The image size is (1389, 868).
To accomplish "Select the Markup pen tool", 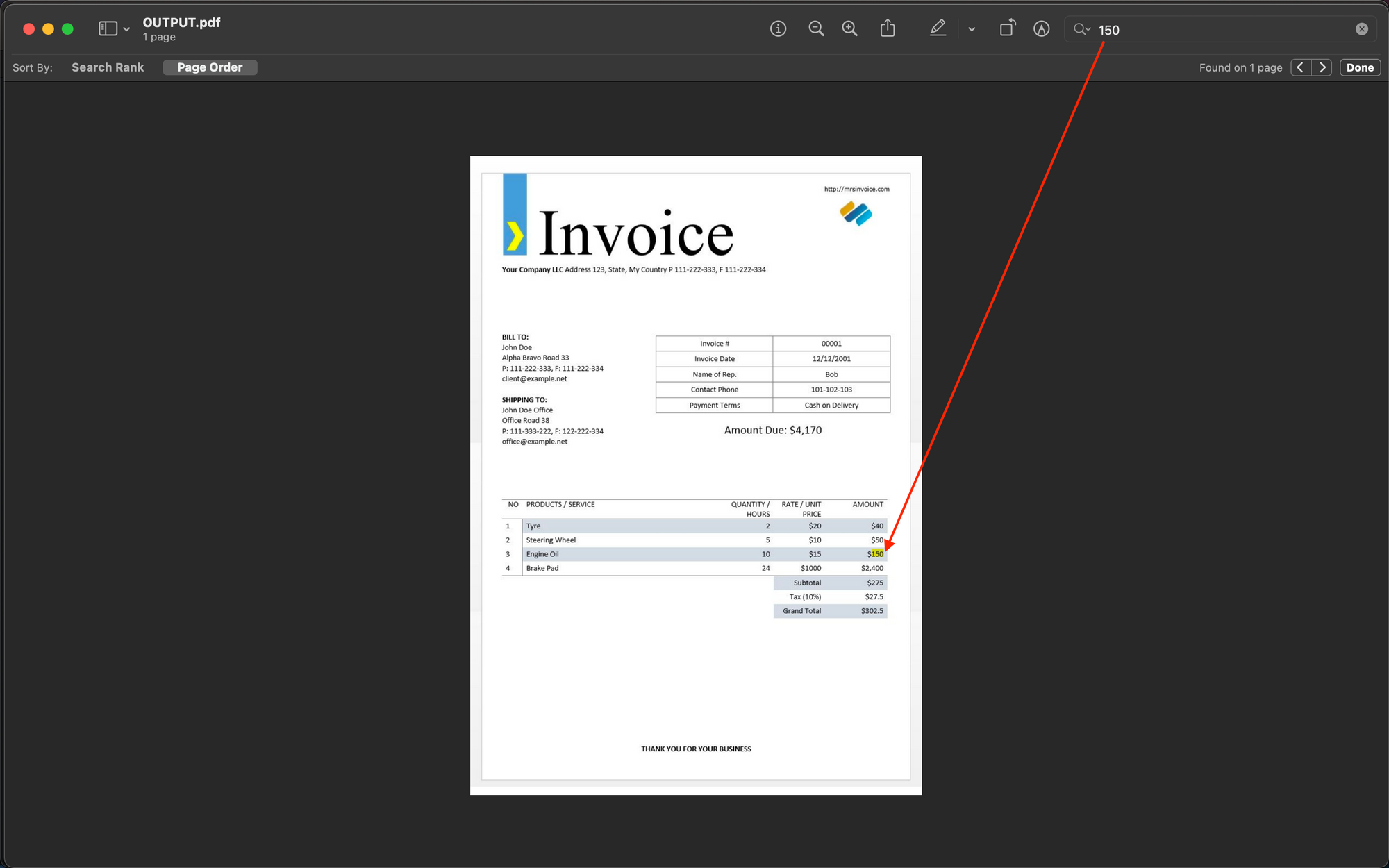I will click(938, 28).
